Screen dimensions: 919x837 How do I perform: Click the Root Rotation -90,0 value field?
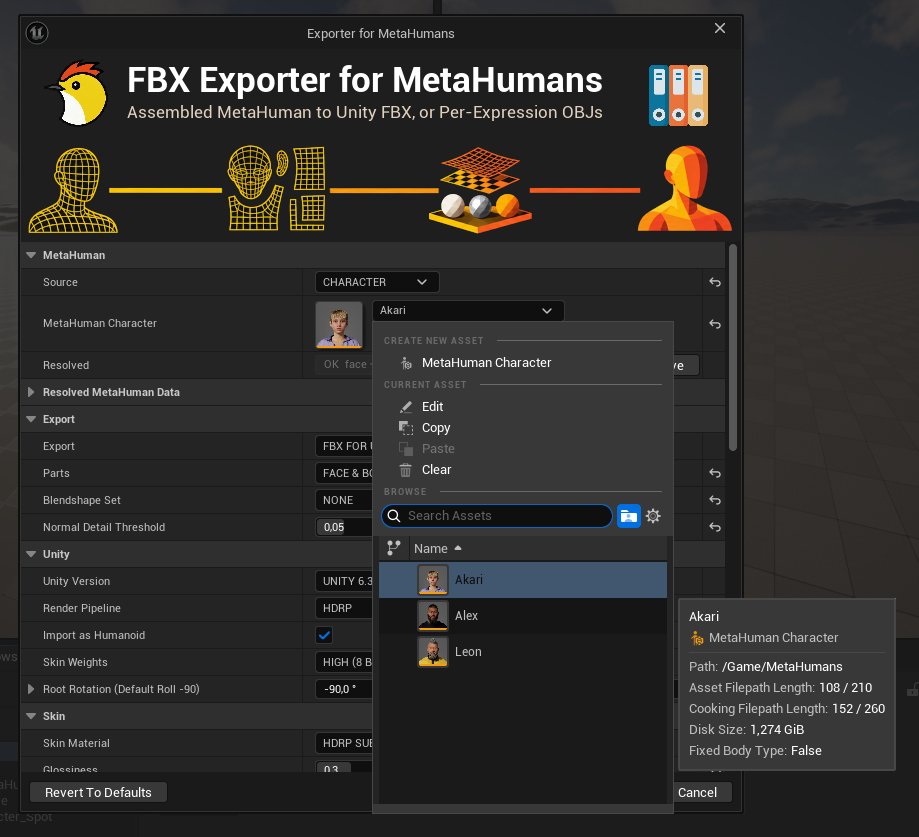pyautogui.click(x=344, y=689)
